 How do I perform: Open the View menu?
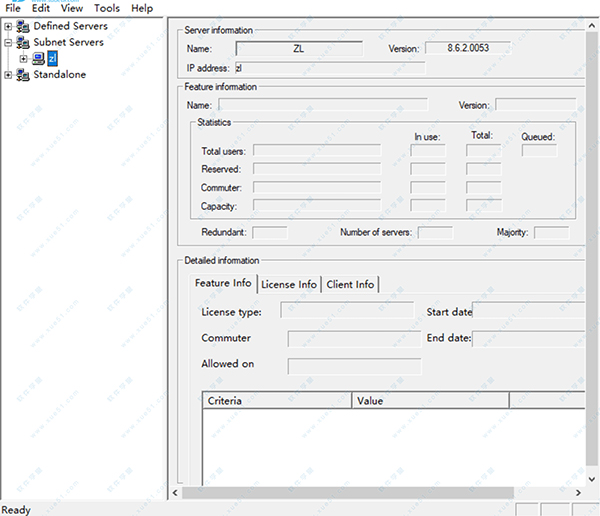tap(71, 8)
